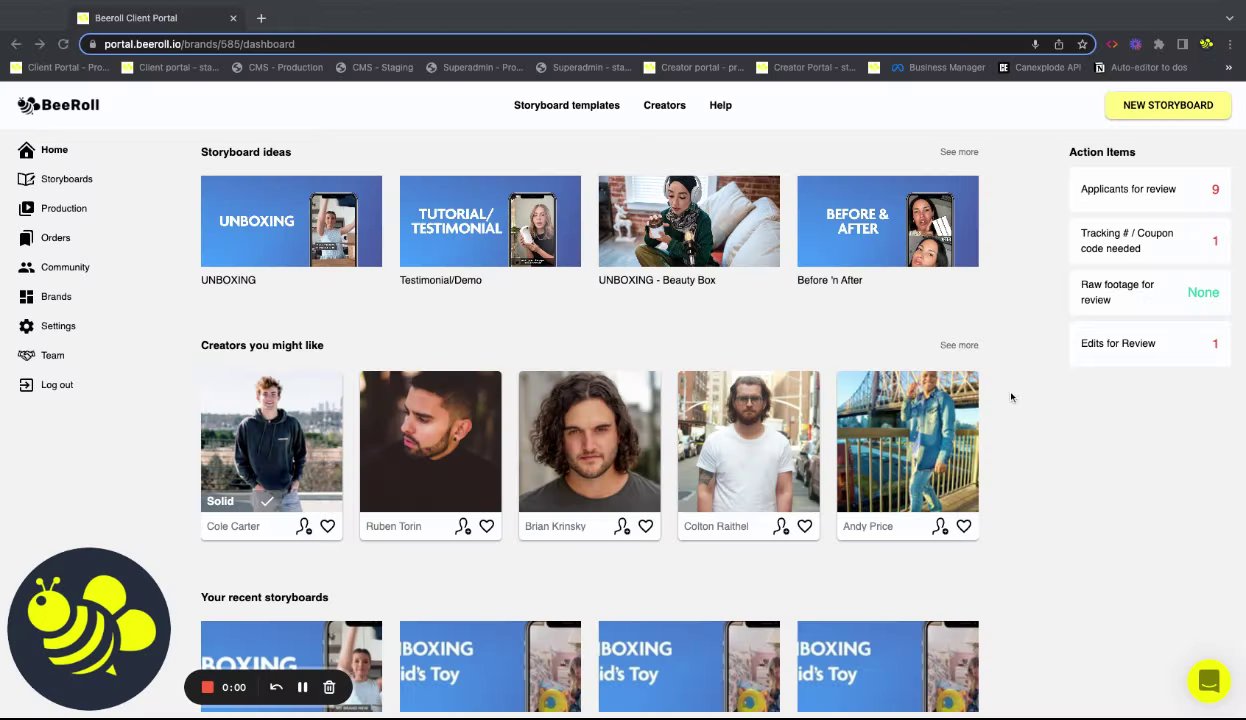Expand the browser tab search chevron
The image size is (1246, 720).
click(x=1229, y=18)
